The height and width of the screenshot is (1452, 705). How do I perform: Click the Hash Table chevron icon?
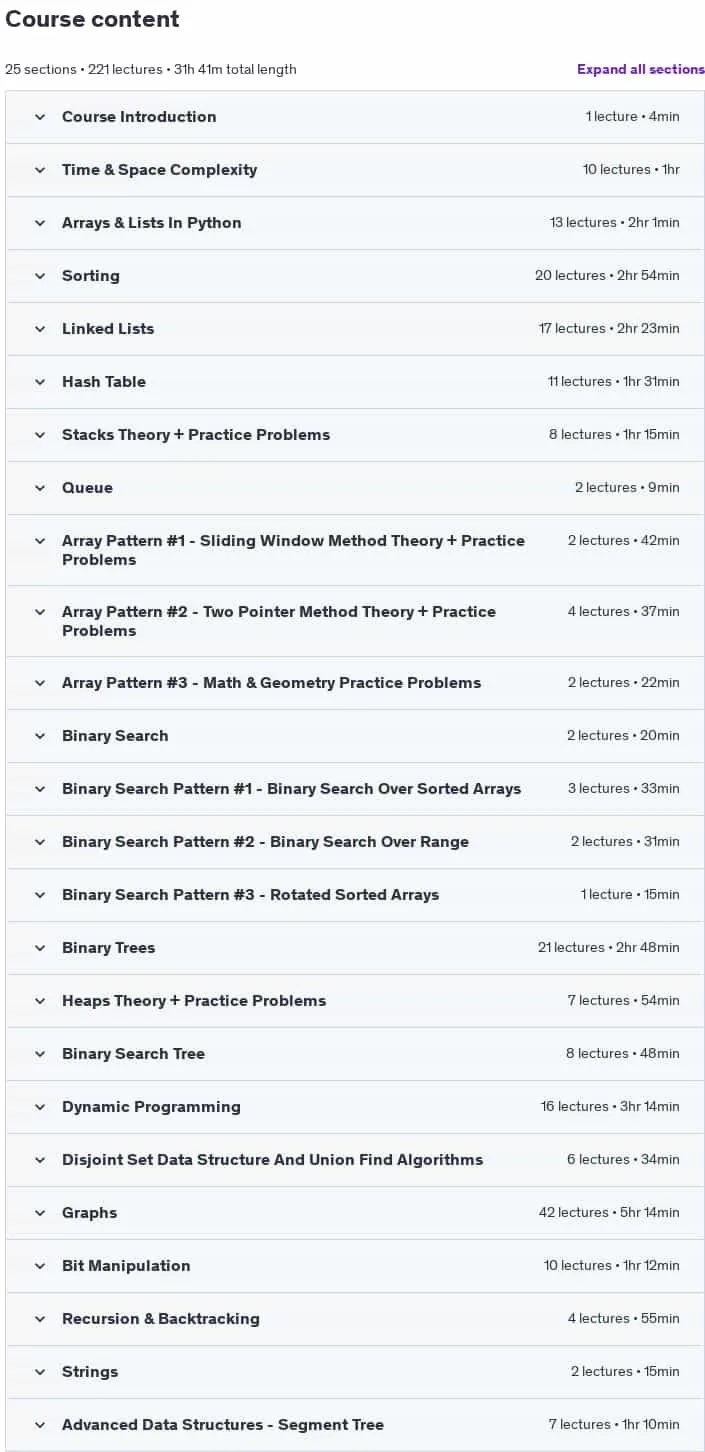click(40, 382)
